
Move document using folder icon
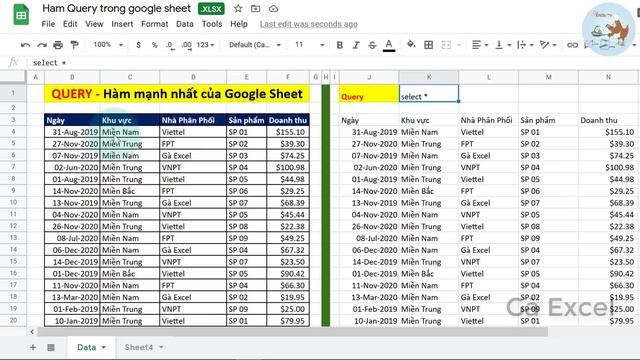click(256, 9)
